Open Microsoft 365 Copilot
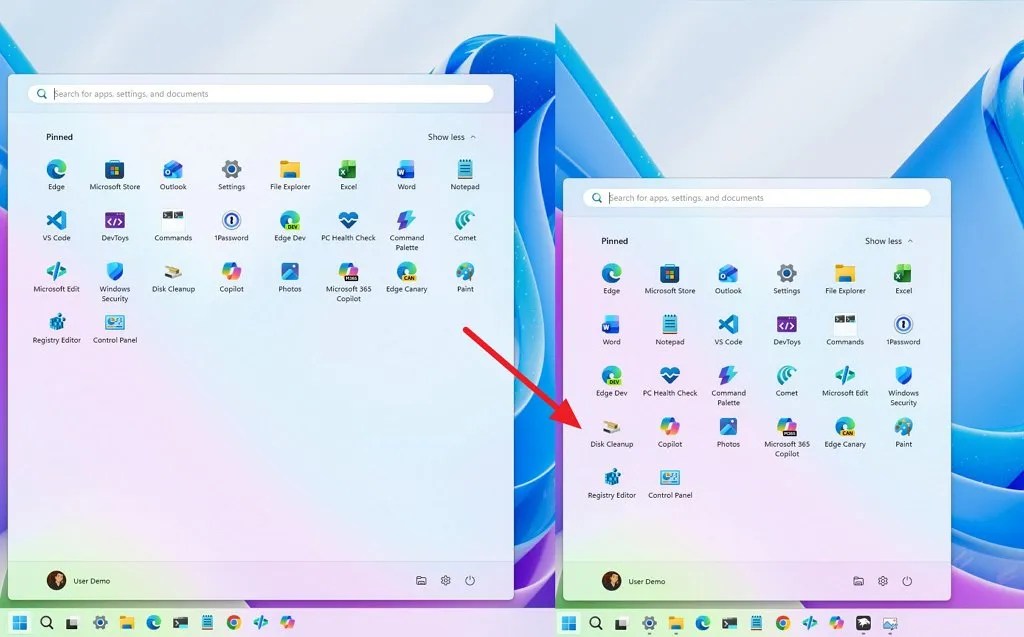The height and width of the screenshot is (637, 1024). coord(348,273)
